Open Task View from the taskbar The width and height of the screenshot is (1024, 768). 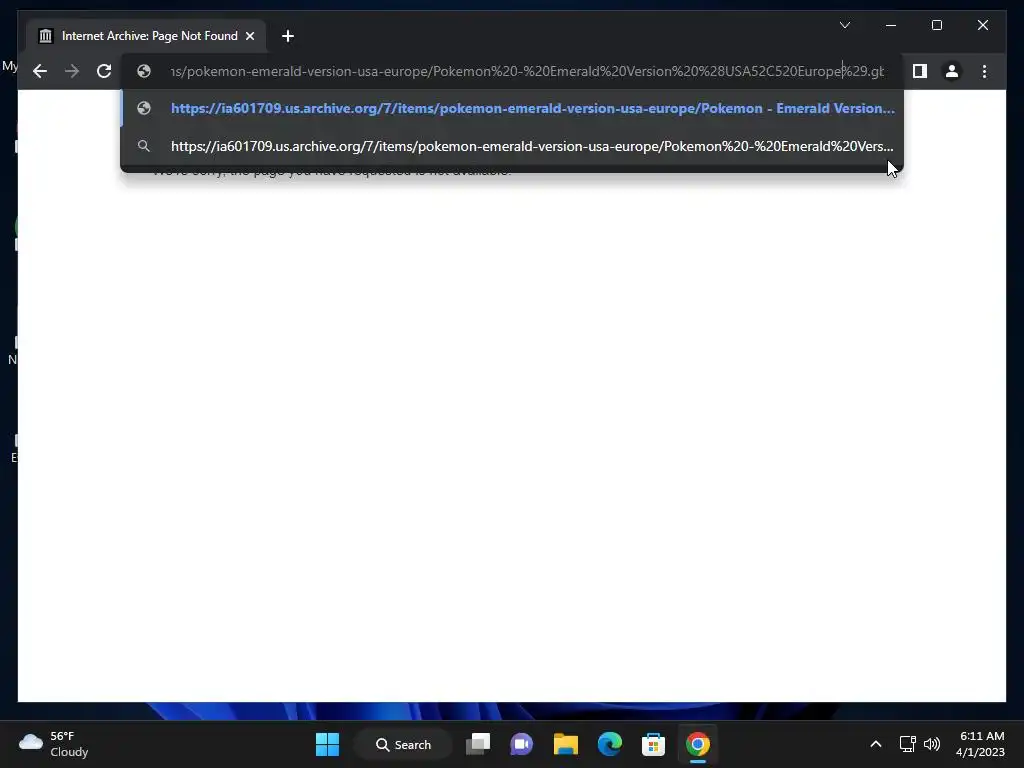pos(478,744)
